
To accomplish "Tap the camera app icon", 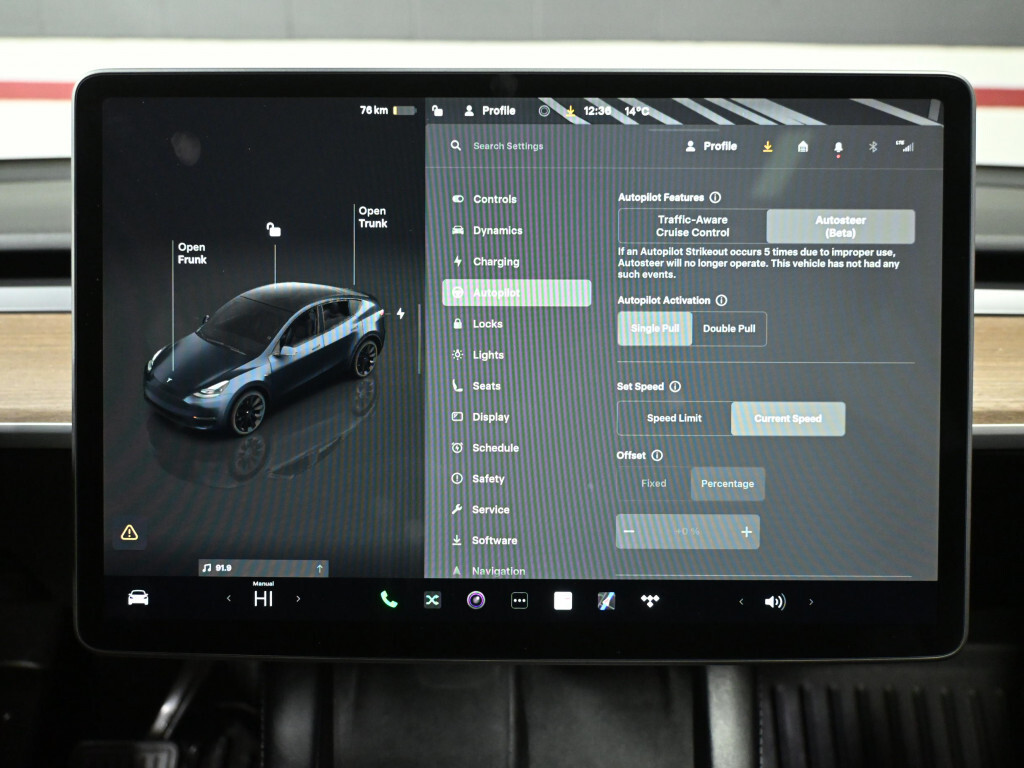I will pyautogui.click(x=476, y=600).
